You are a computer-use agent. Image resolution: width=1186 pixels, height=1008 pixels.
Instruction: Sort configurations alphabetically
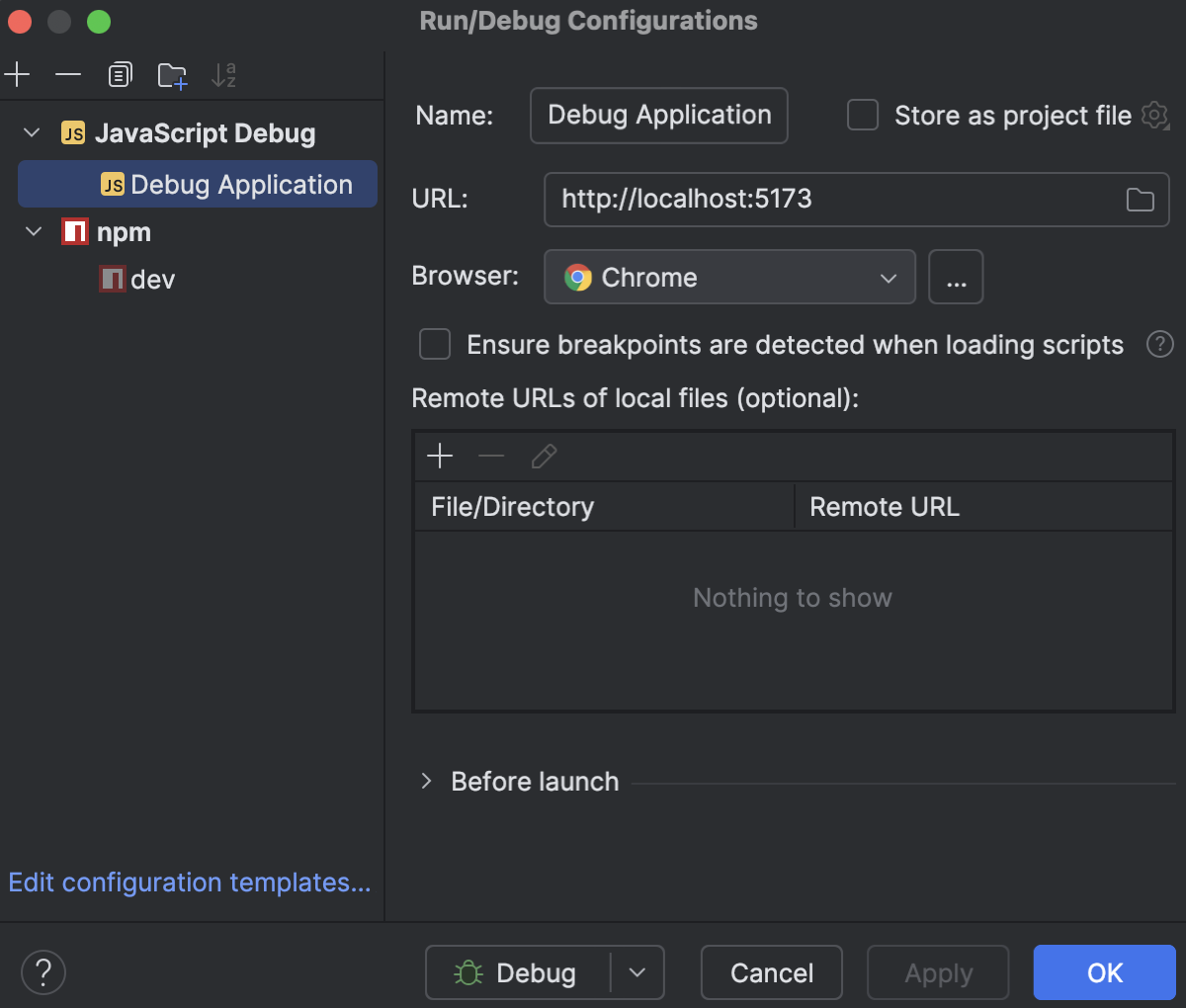pyautogui.click(x=224, y=74)
